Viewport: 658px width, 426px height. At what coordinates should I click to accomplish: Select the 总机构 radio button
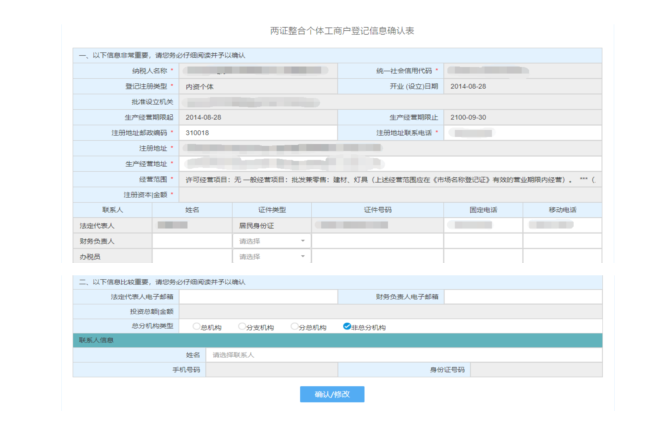[196, 326]
